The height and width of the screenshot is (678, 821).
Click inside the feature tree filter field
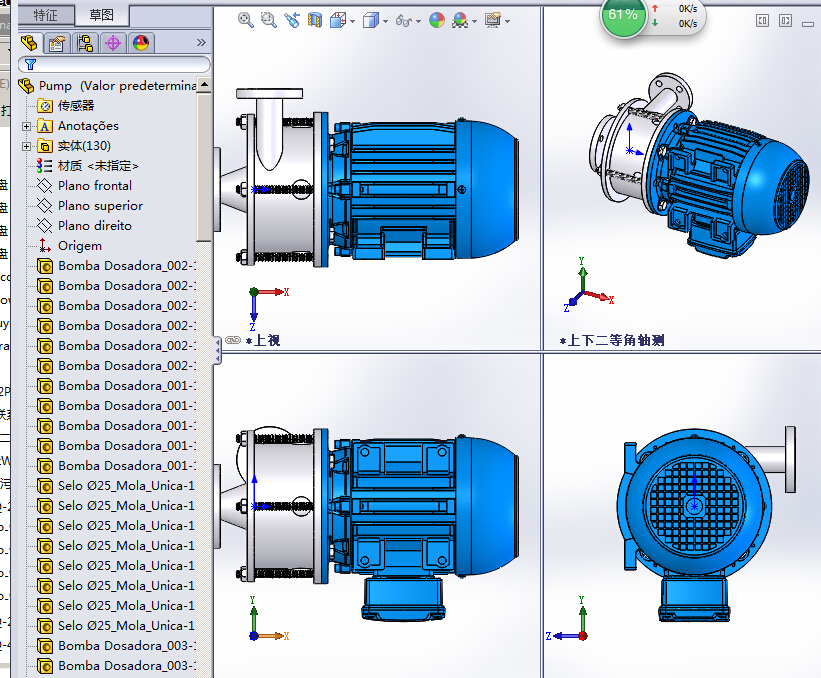click(x=115, y=64)
